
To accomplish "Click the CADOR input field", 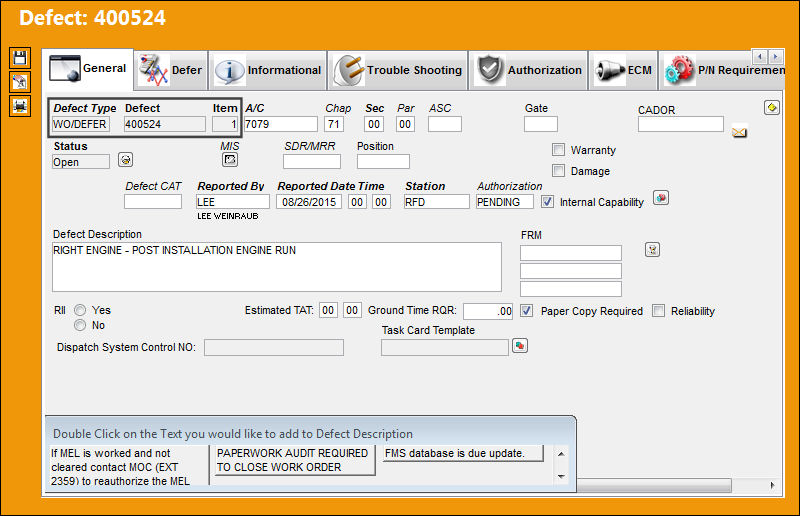I will 681,124.
